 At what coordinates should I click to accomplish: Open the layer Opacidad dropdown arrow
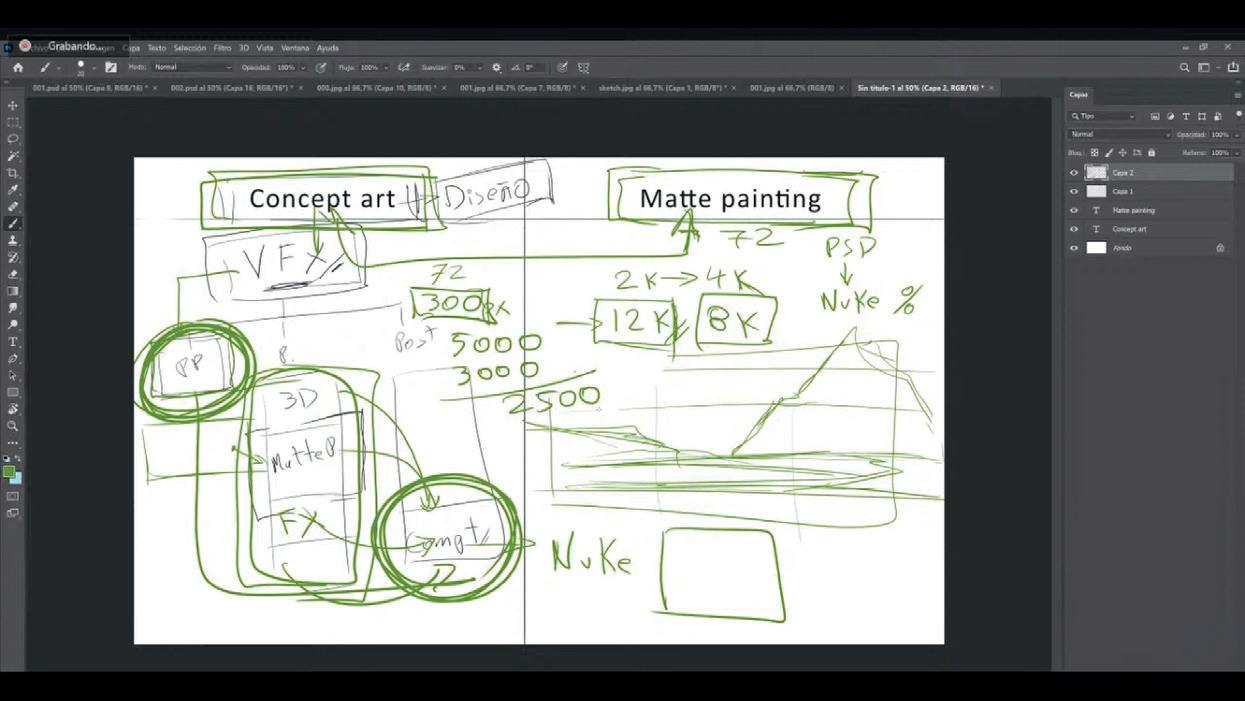coord(1236,134)
